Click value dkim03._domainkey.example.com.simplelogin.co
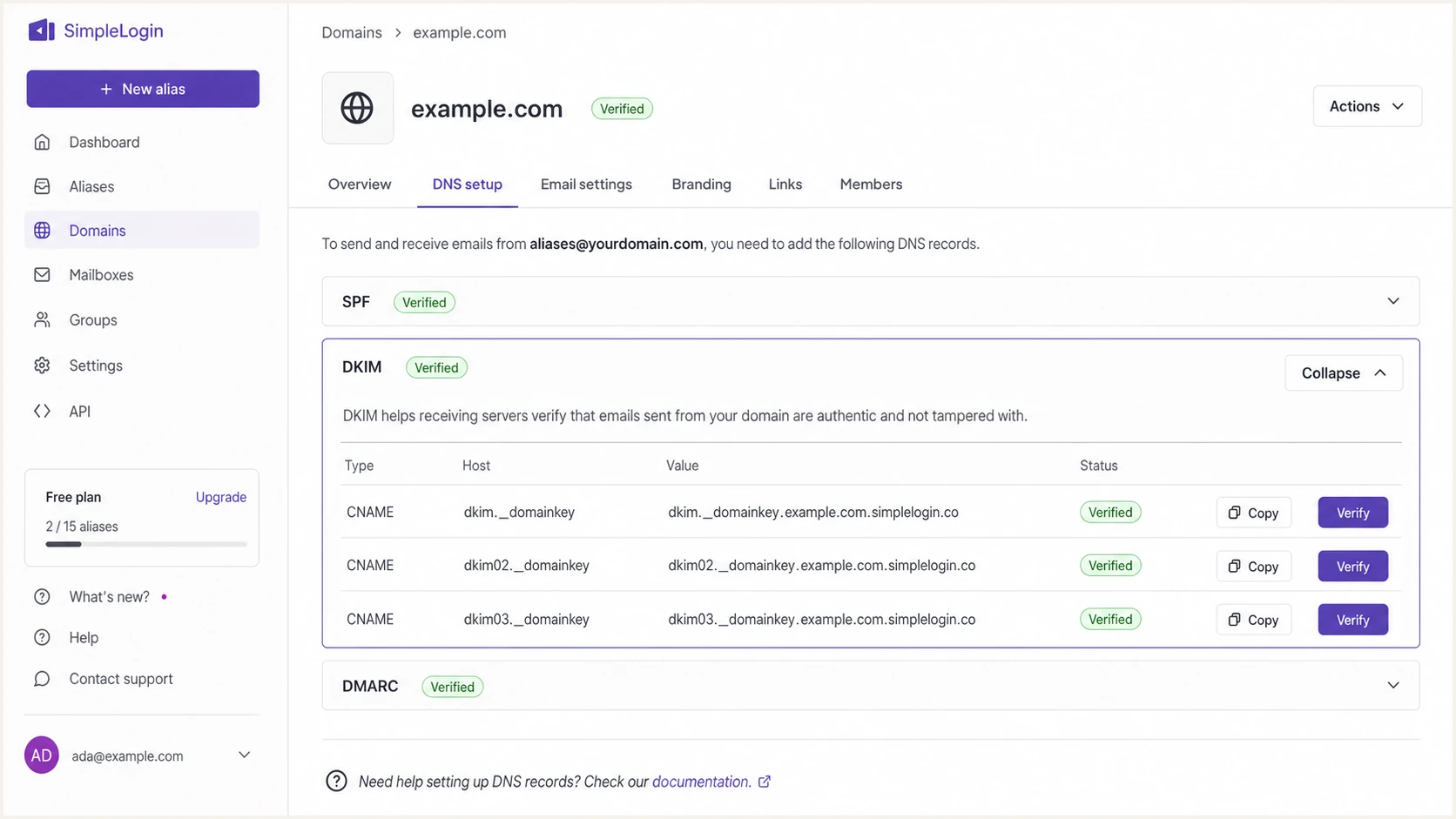 821,620
